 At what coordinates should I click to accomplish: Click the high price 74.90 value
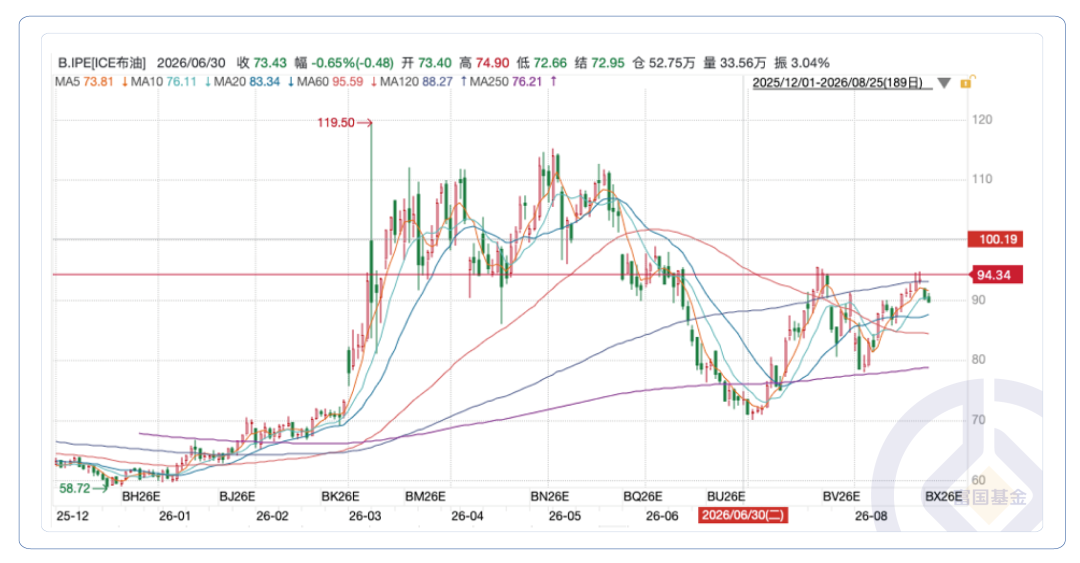(492, 63)
